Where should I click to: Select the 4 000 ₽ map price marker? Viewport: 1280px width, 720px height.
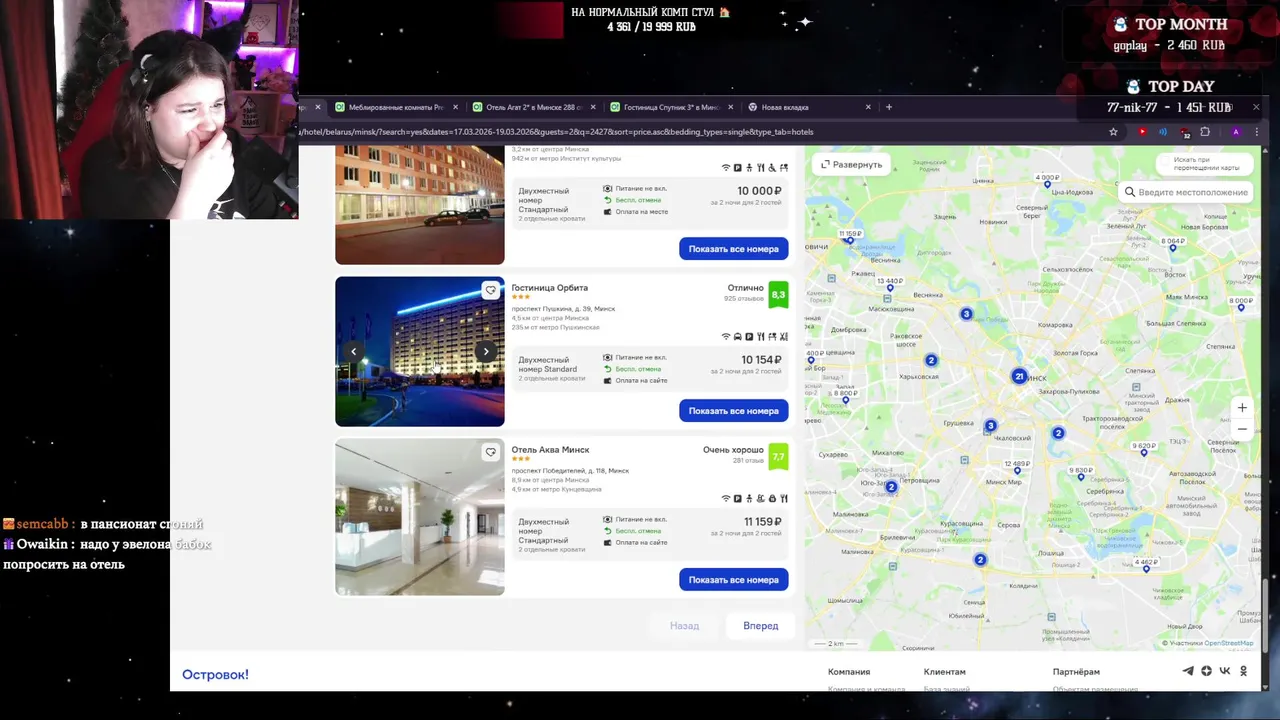tap(1047, 179)
